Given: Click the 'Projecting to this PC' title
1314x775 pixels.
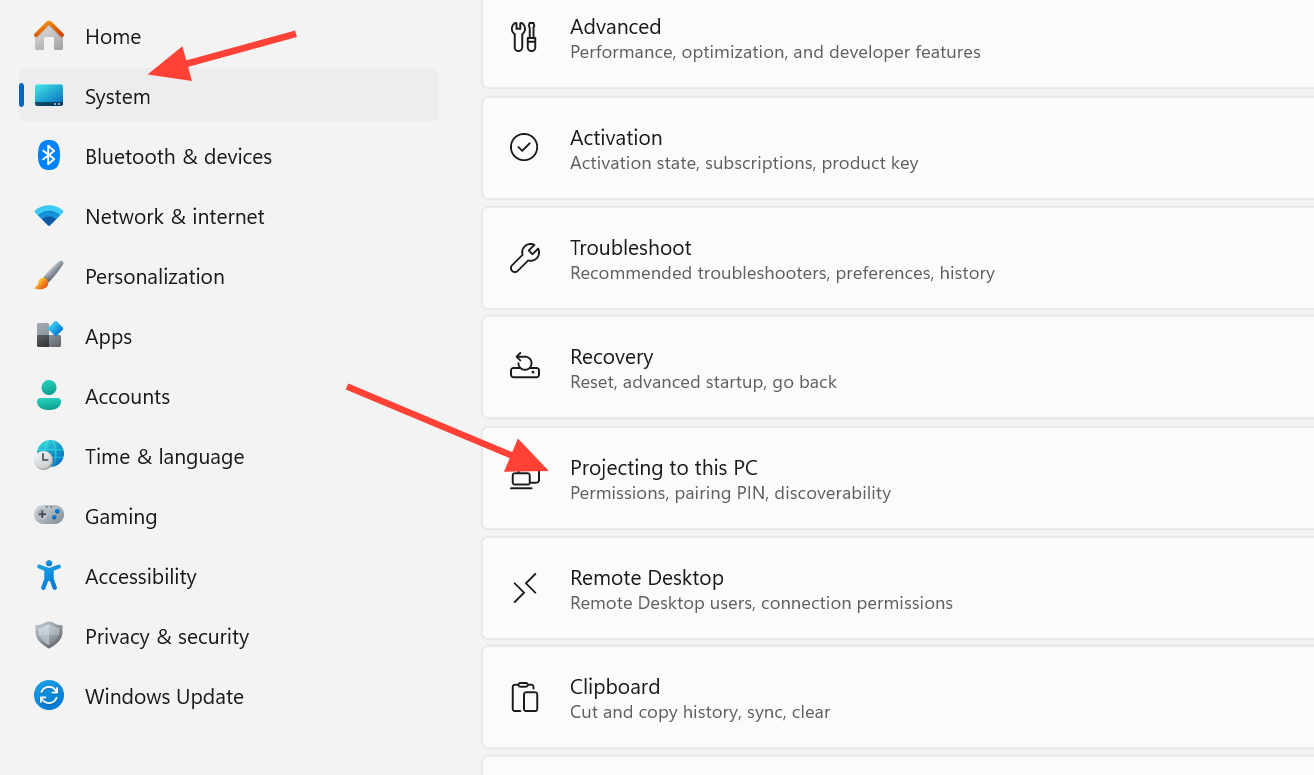Looking at the screenshot, I should [x=664, y=468].
